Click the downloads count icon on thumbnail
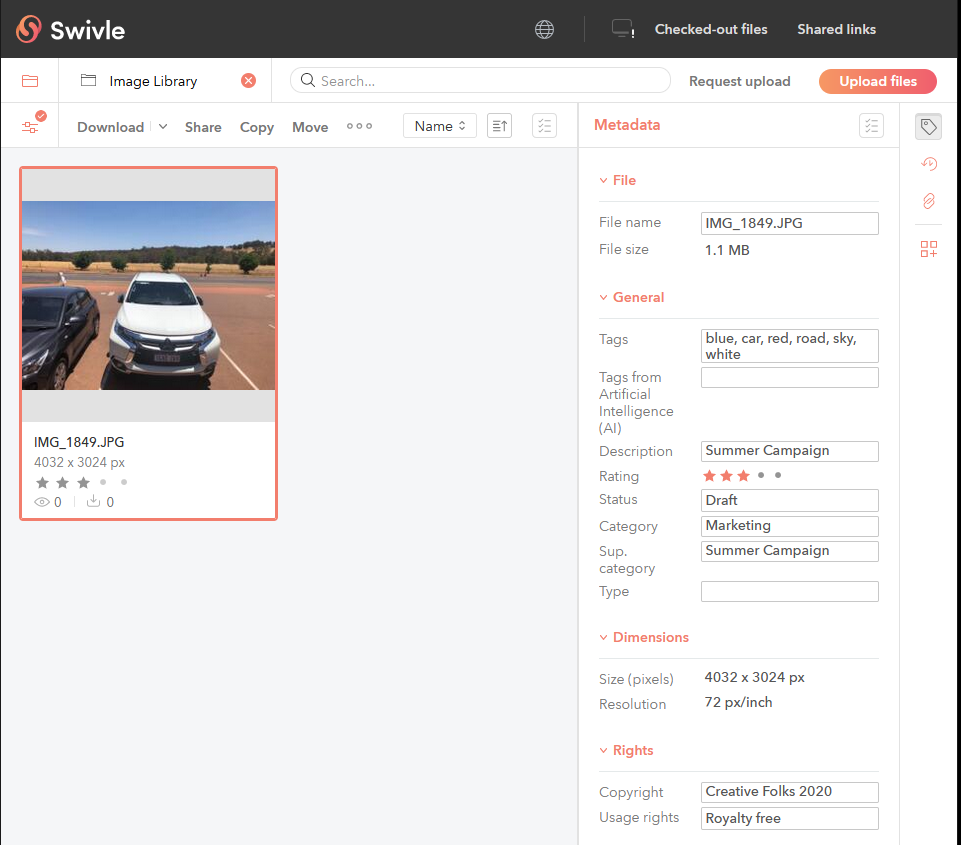Viewport: 961px width, 845px height. 93,501
